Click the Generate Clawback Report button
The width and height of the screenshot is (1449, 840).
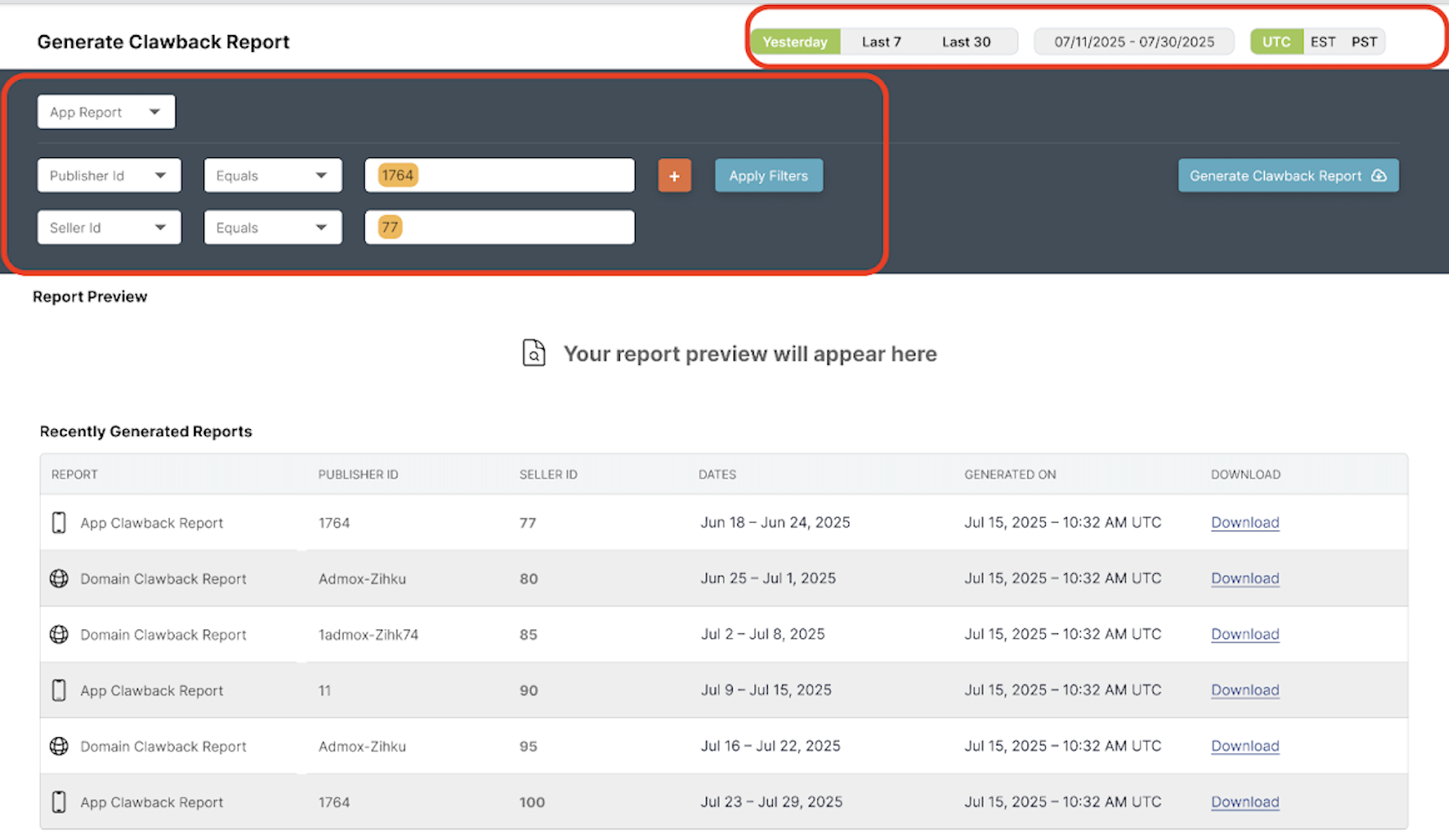(x=1288, y=176)
